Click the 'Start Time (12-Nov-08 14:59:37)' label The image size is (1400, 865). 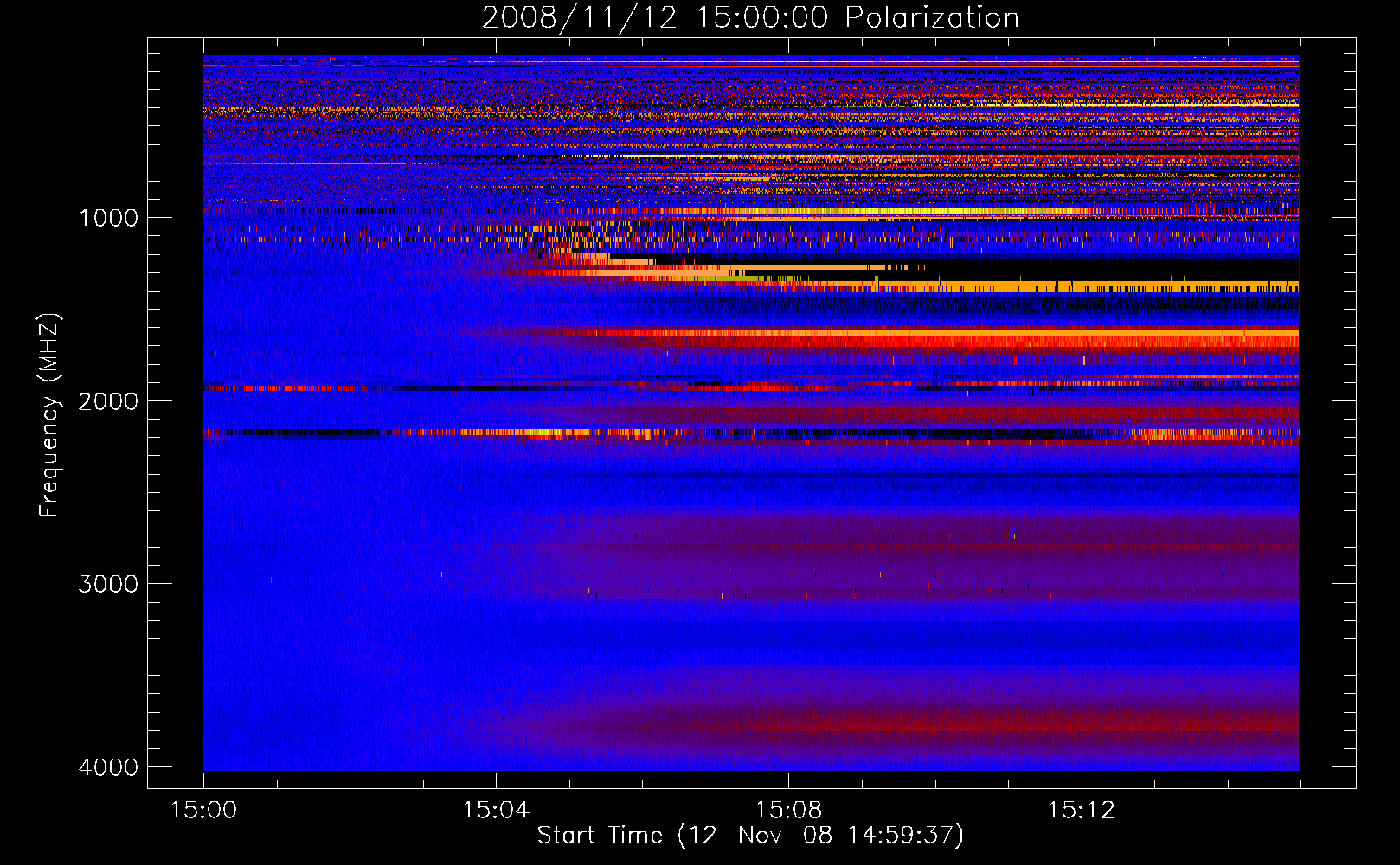750,836
